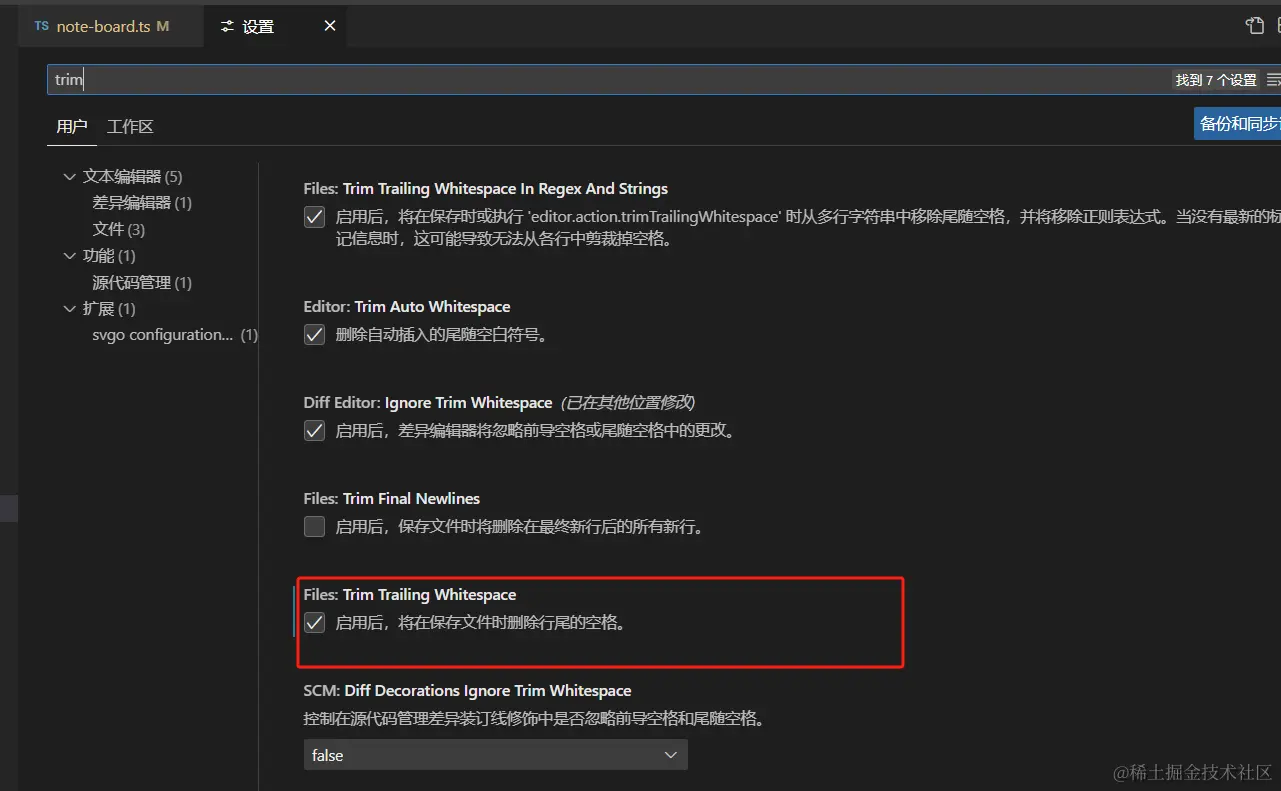This screenshot has width=1281, height=791.
Task: Click the 已在其他位置修改 link
Action: [x=627, y=403]
